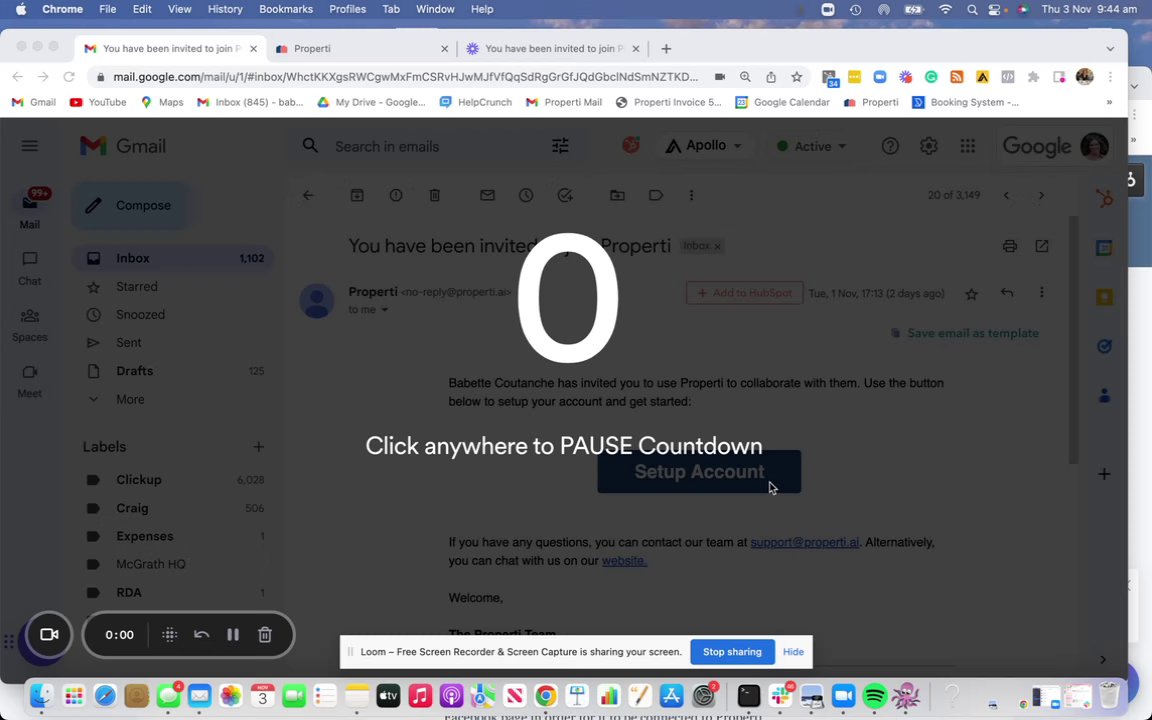Screen dimensions: 1152x720
Task: Print the email with printer icon
Action: click(x=1009, y=246)
